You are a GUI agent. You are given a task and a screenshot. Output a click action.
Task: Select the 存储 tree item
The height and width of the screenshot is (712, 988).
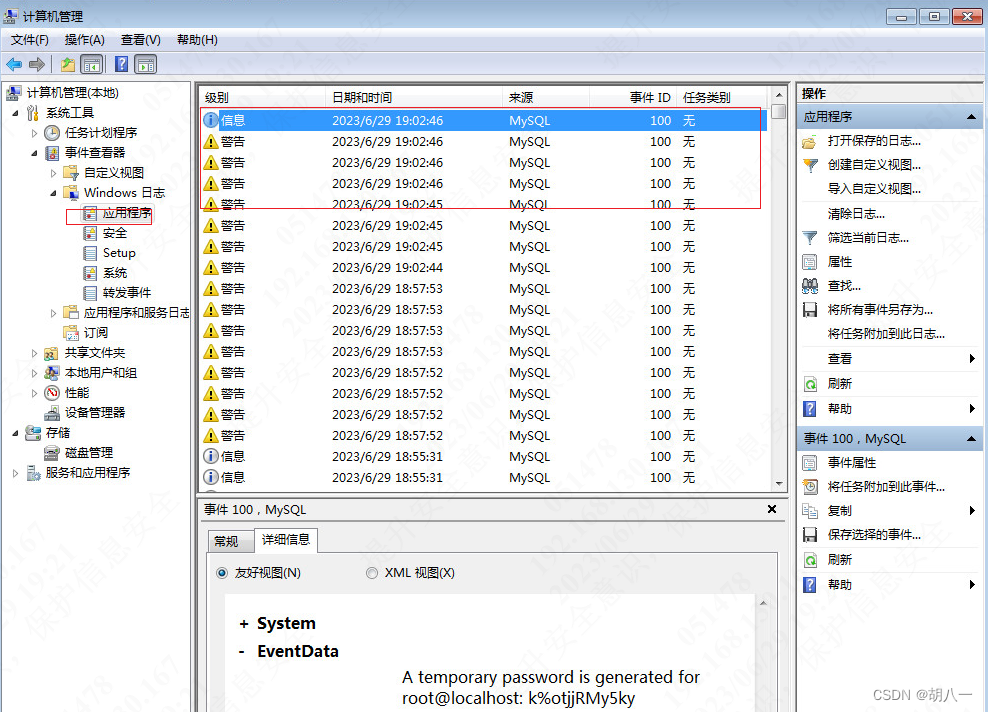pos(58,434)
